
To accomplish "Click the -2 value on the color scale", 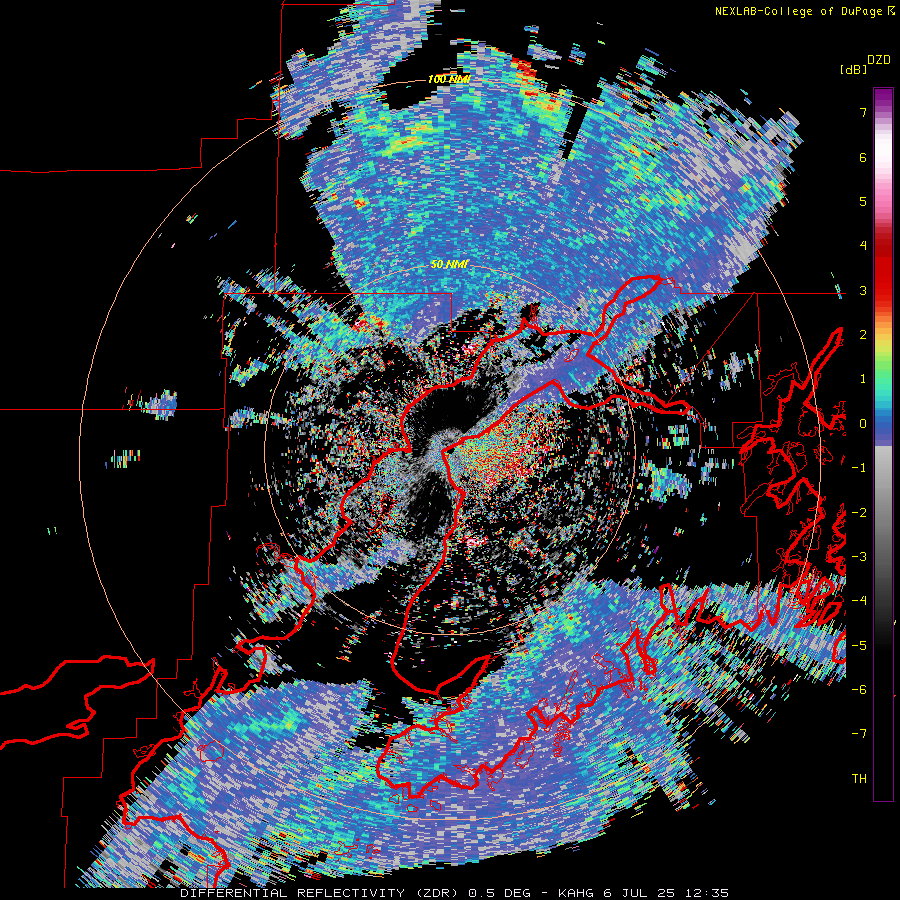I will [x=859, y=513].
